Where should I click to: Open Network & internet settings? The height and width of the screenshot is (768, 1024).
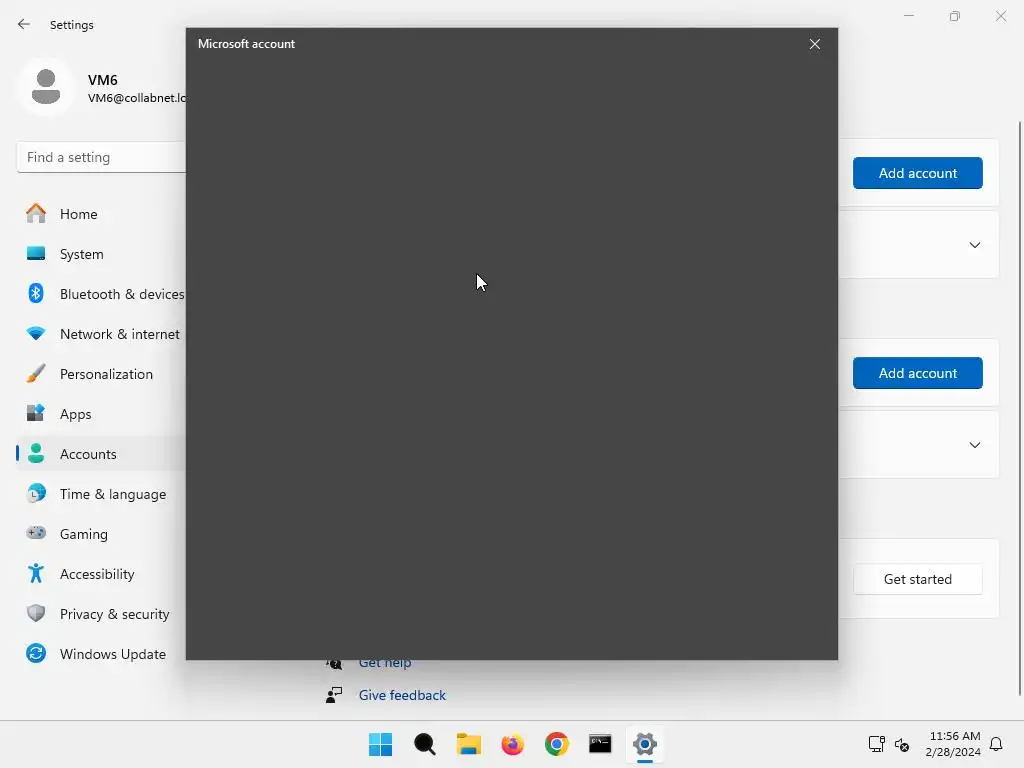(x=101, y=334)
